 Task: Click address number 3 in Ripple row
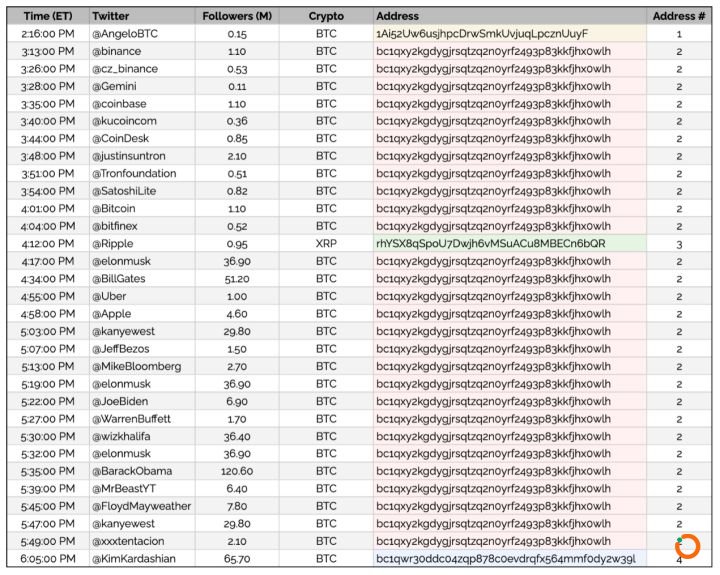[x=679, y=244]
